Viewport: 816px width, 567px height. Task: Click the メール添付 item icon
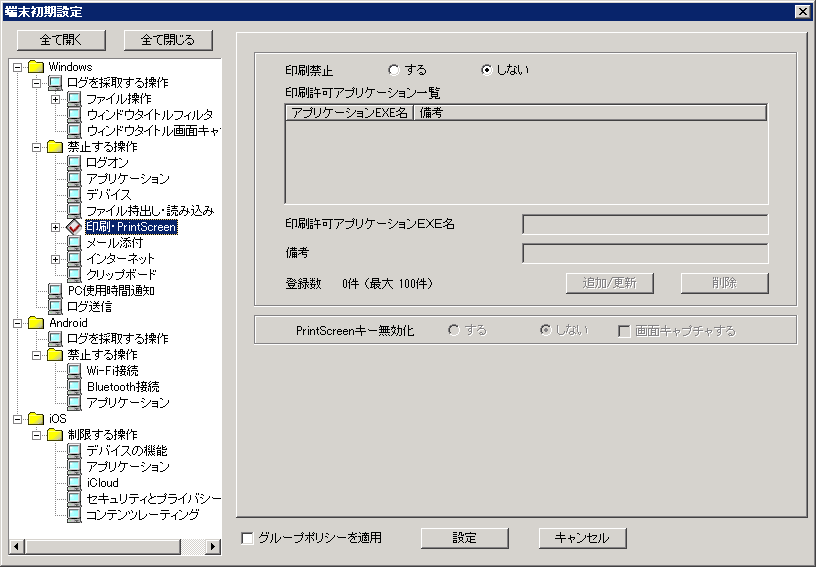(74, 243)
